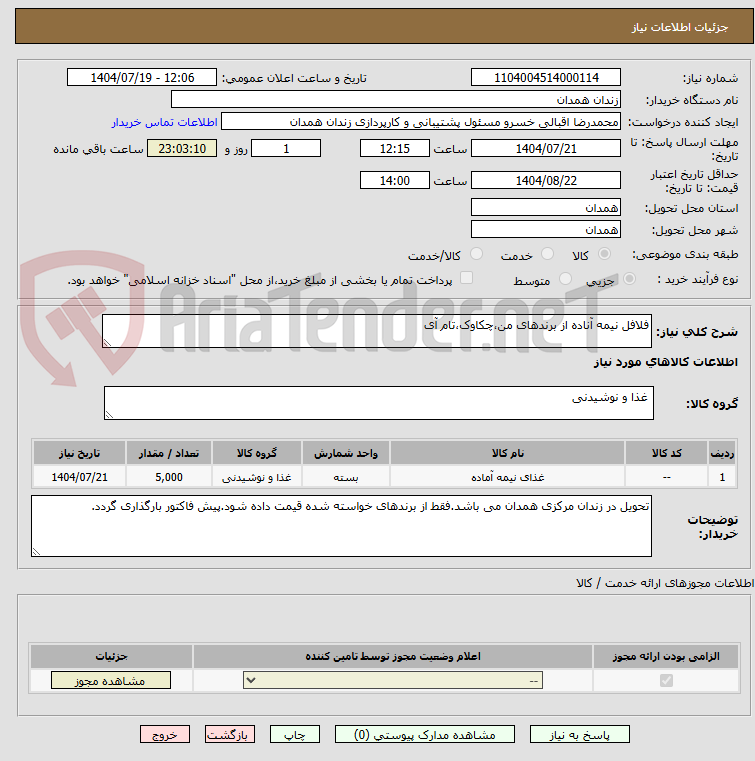The height and width of the screenshot is (761, 755).
Task: Open اطلاعات تماس خریدار link
Action: click(x=164, y=122)
